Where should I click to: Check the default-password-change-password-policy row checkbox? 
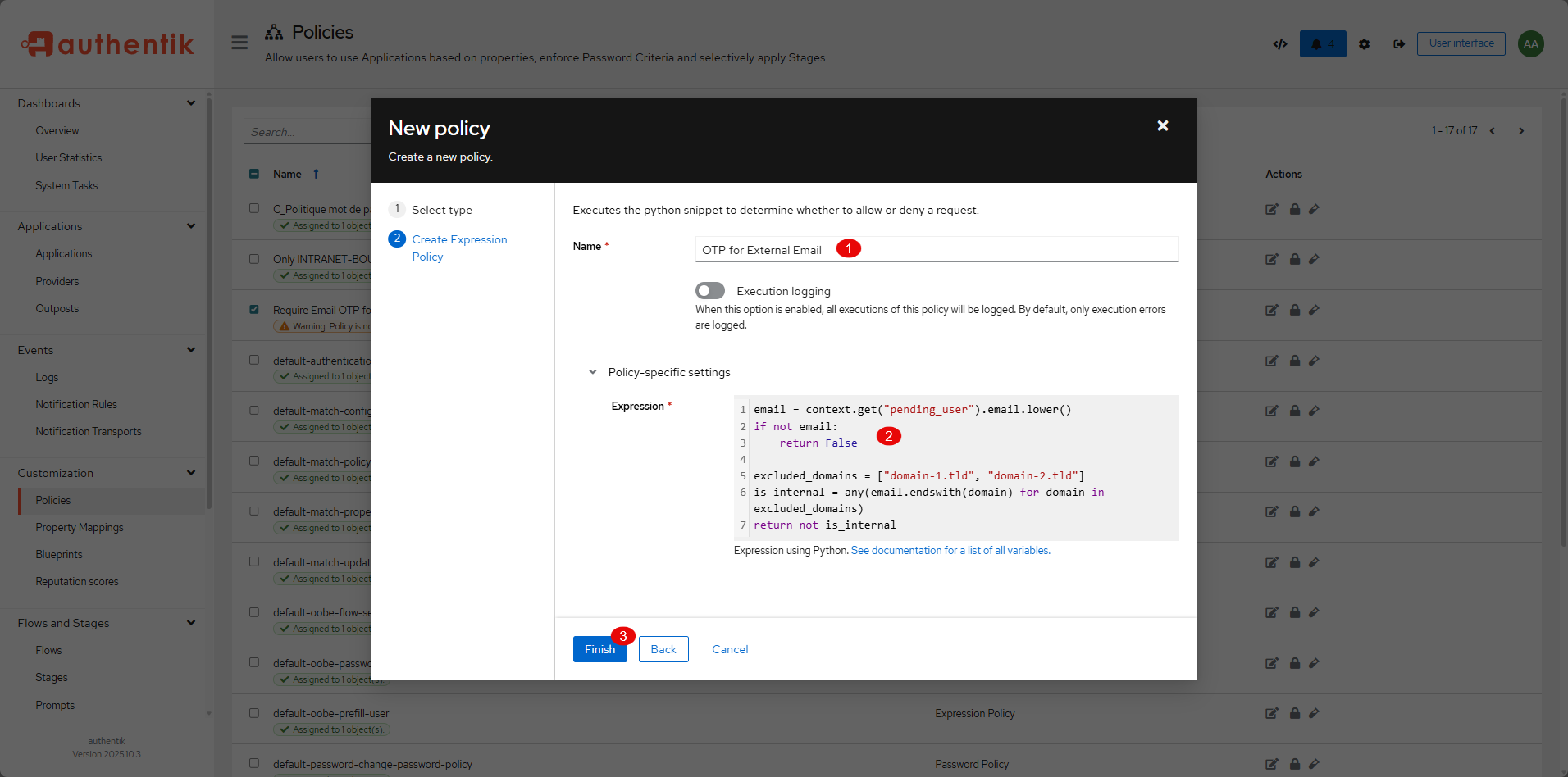click(x=254, y=764)
